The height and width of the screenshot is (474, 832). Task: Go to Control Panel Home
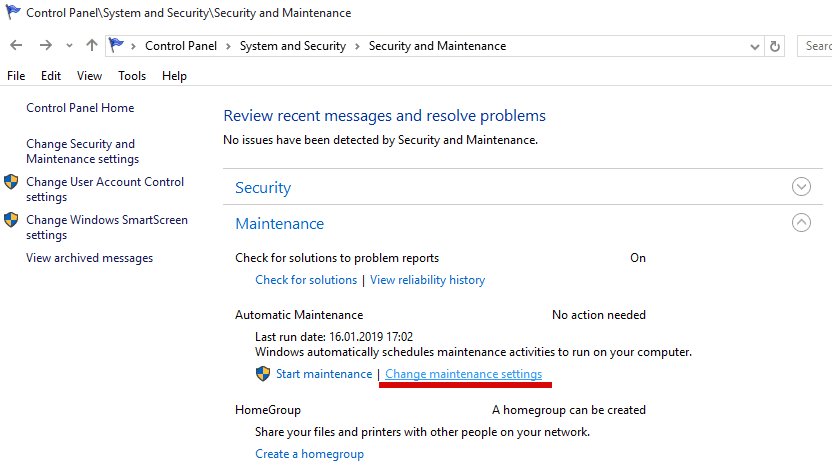80,108
